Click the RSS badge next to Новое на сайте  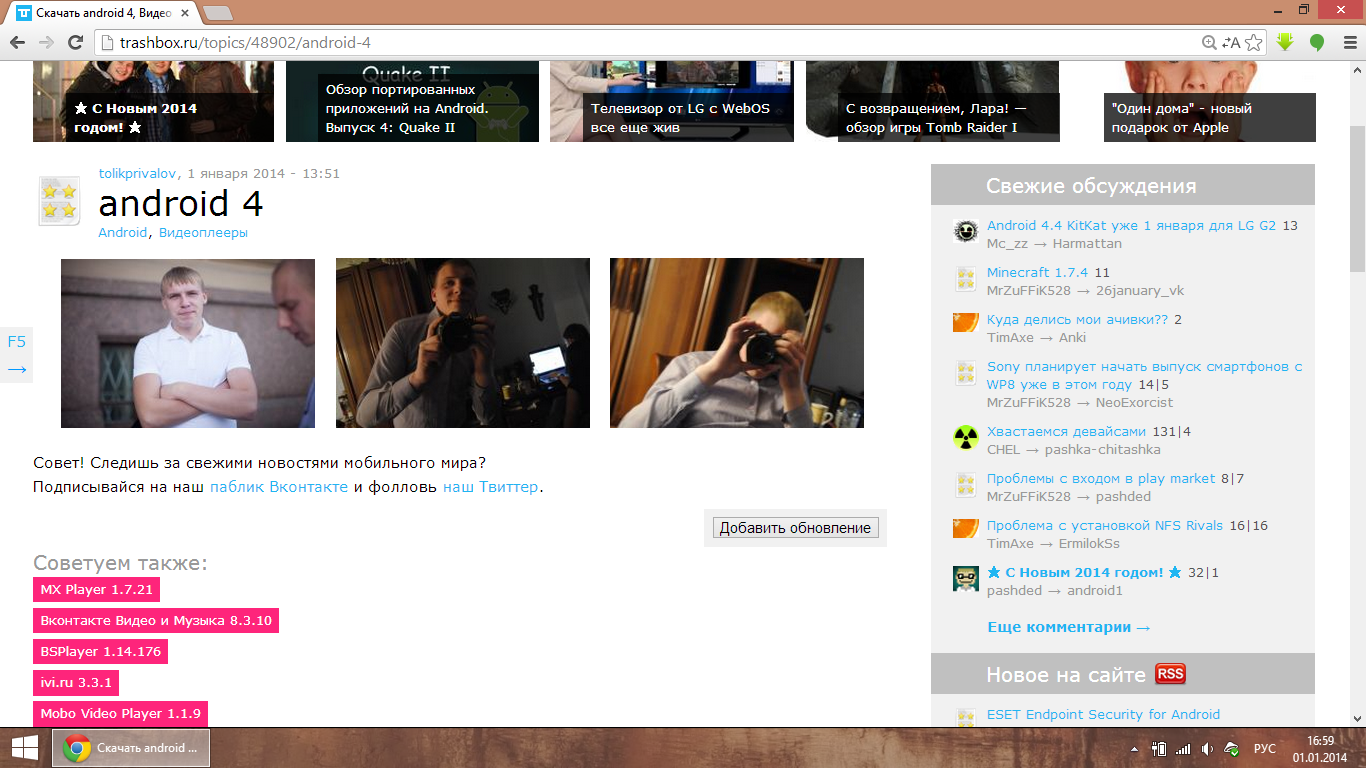coord(1170,674)
